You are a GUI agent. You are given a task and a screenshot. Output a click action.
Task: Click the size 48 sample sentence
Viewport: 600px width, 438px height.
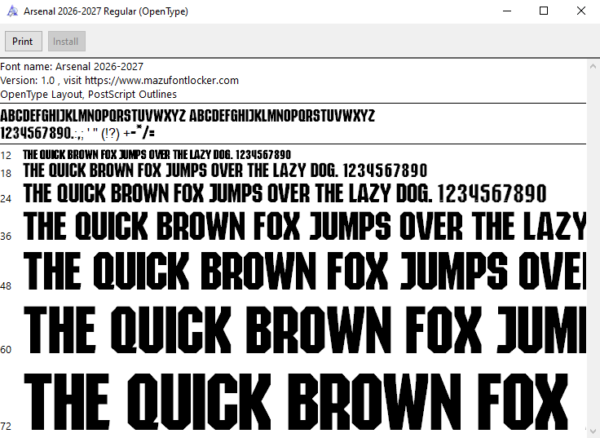pos(305,271)
